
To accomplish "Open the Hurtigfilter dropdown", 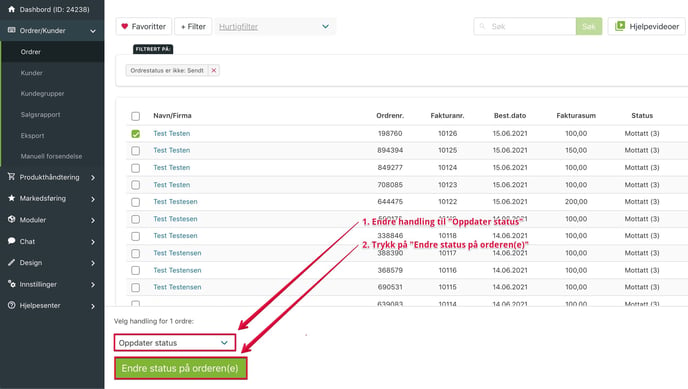I will (x=275, y=26).
